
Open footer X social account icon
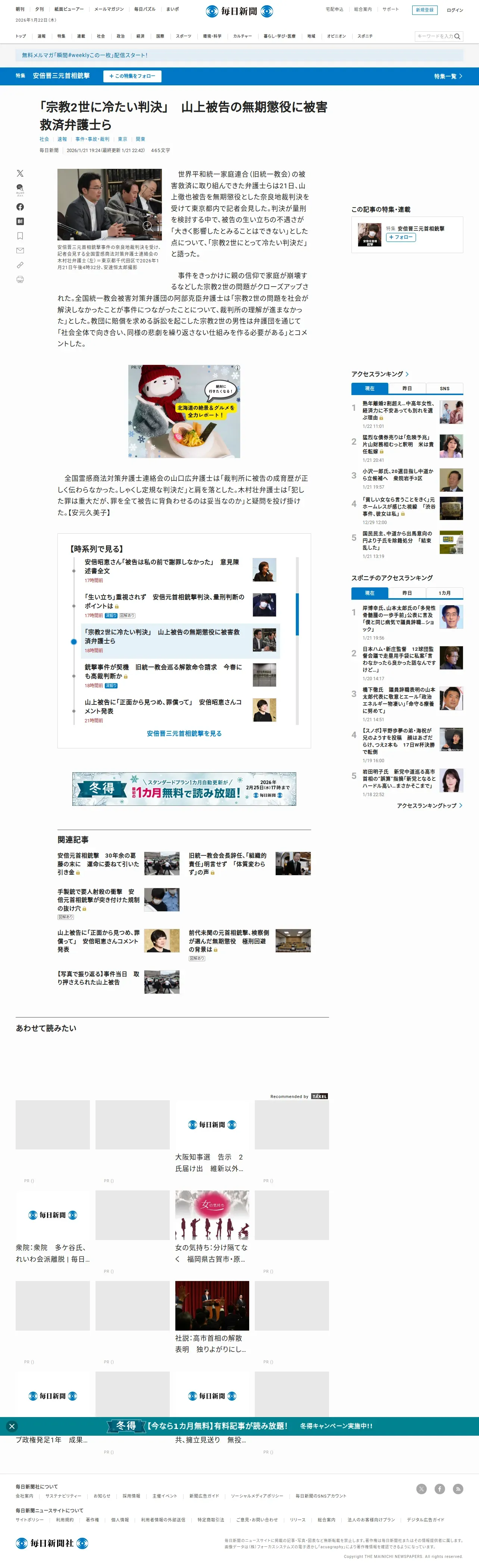pyautogui.click(x=421, y=1489)
